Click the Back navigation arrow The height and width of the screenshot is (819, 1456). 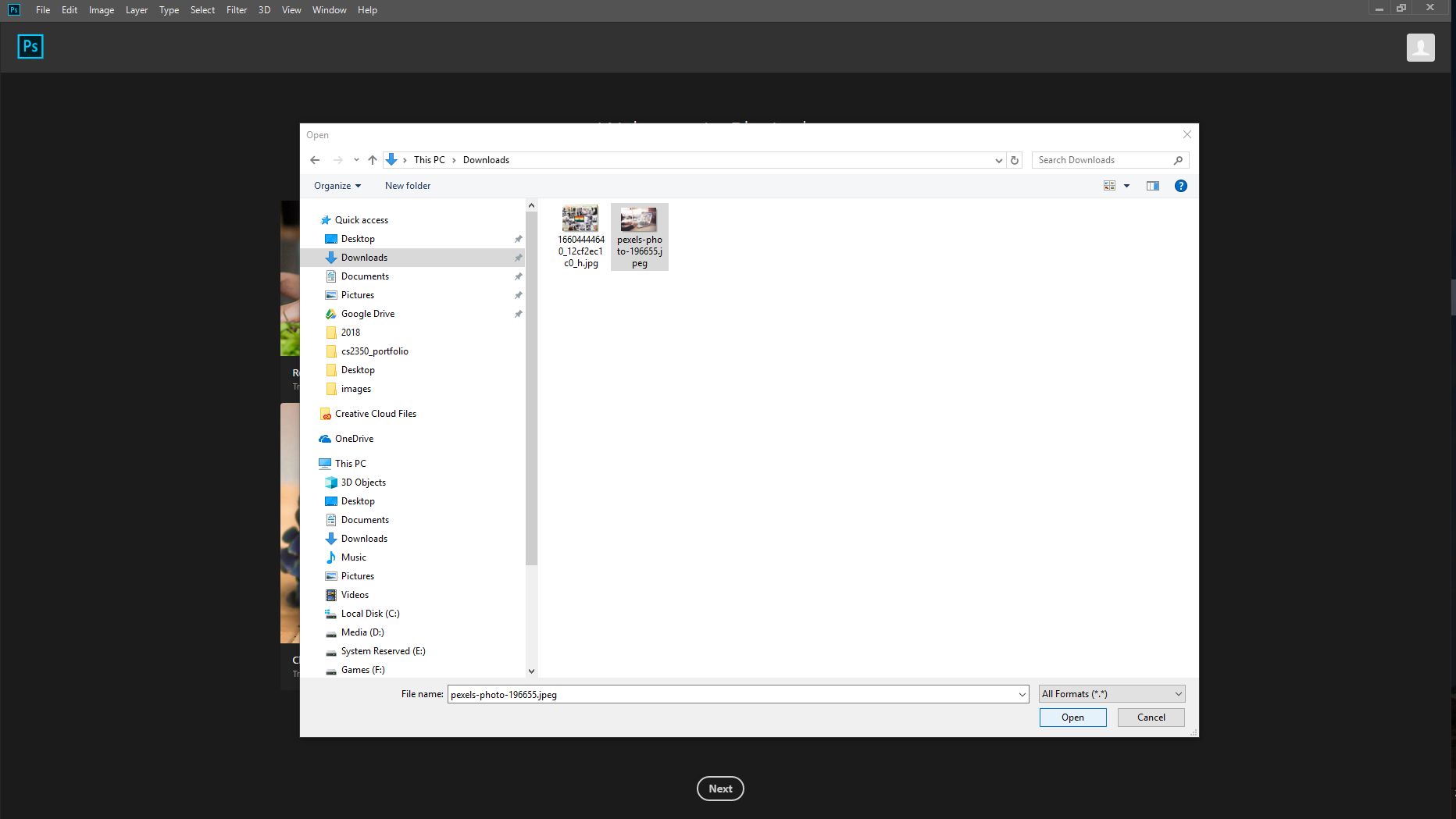(x=315, y=159)
